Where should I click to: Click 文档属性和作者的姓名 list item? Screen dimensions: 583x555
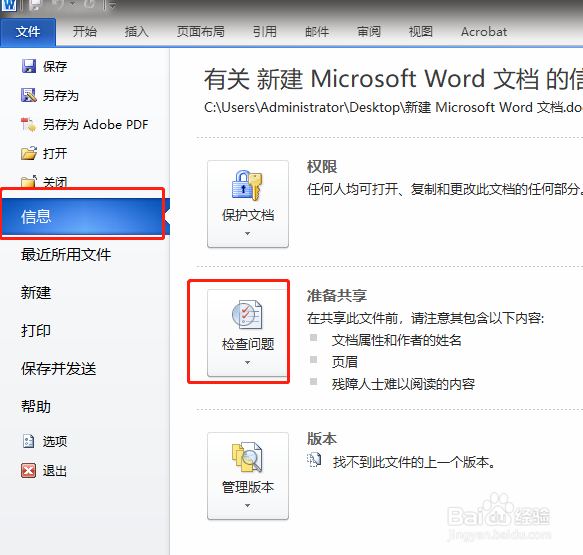click(397, 340)
